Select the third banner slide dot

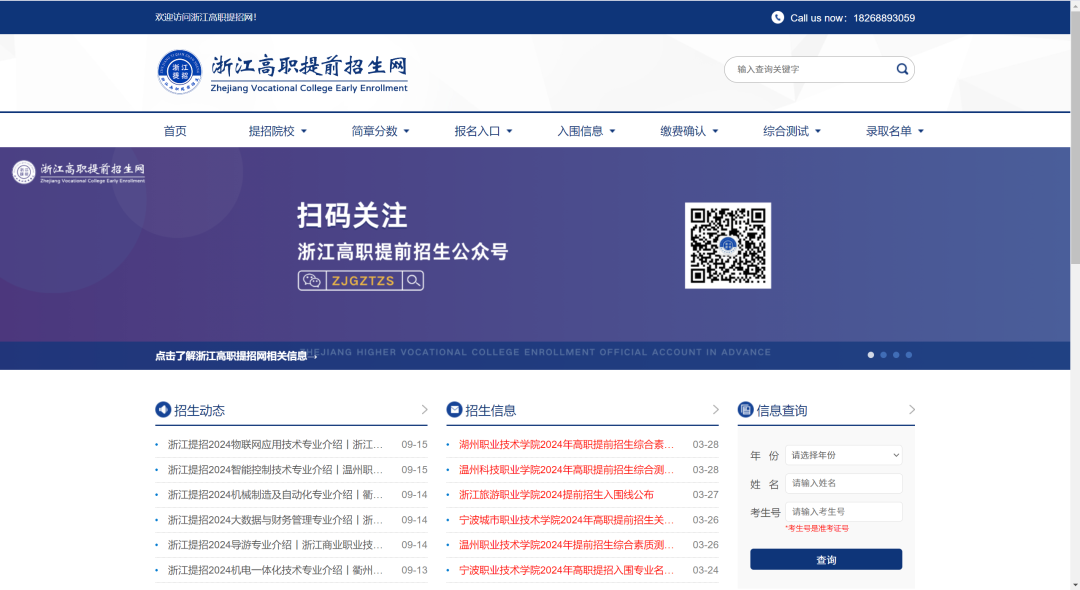896,355
